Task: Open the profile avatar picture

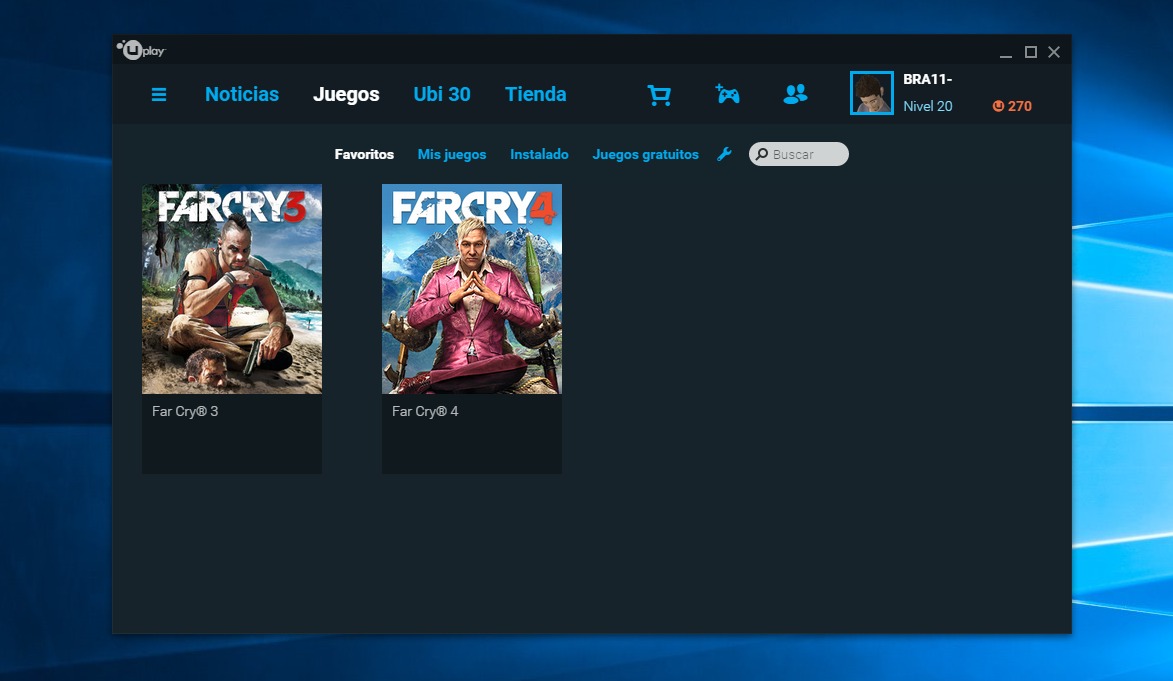Action: coord(872,93)
